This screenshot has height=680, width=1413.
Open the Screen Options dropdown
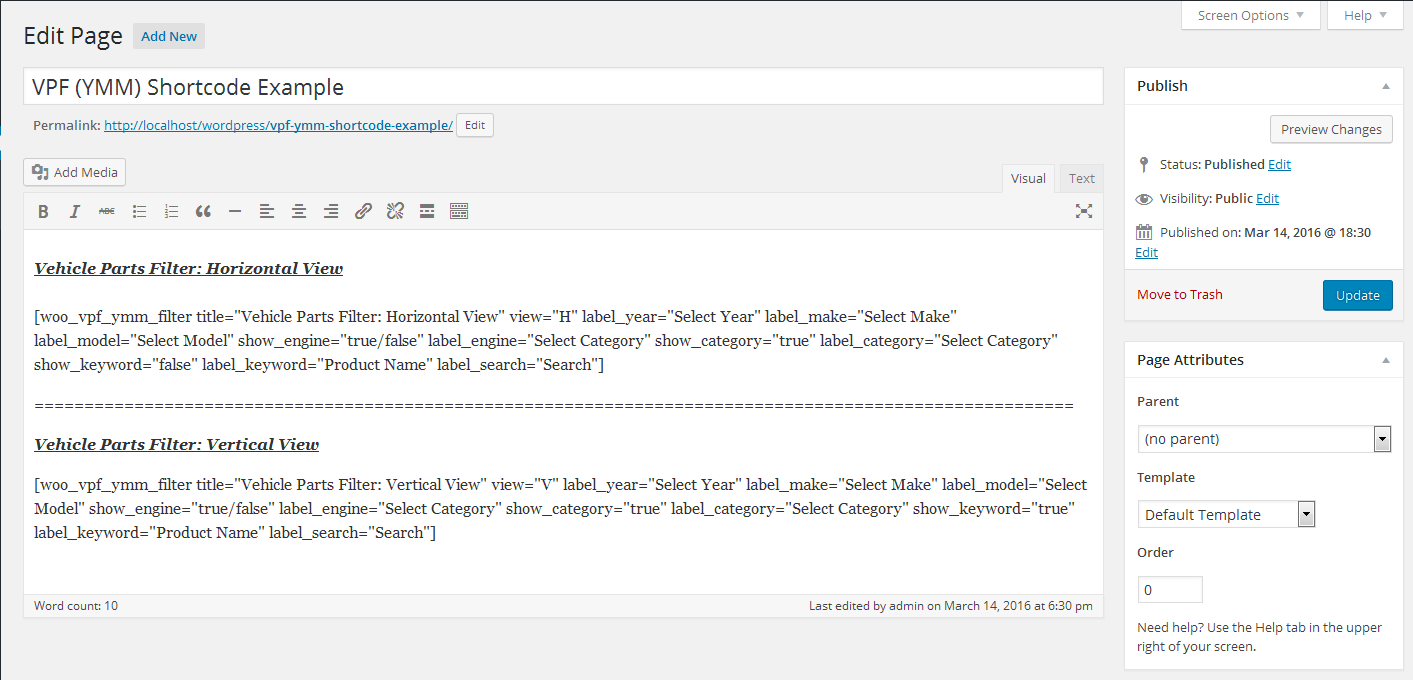pos(1249,15)
